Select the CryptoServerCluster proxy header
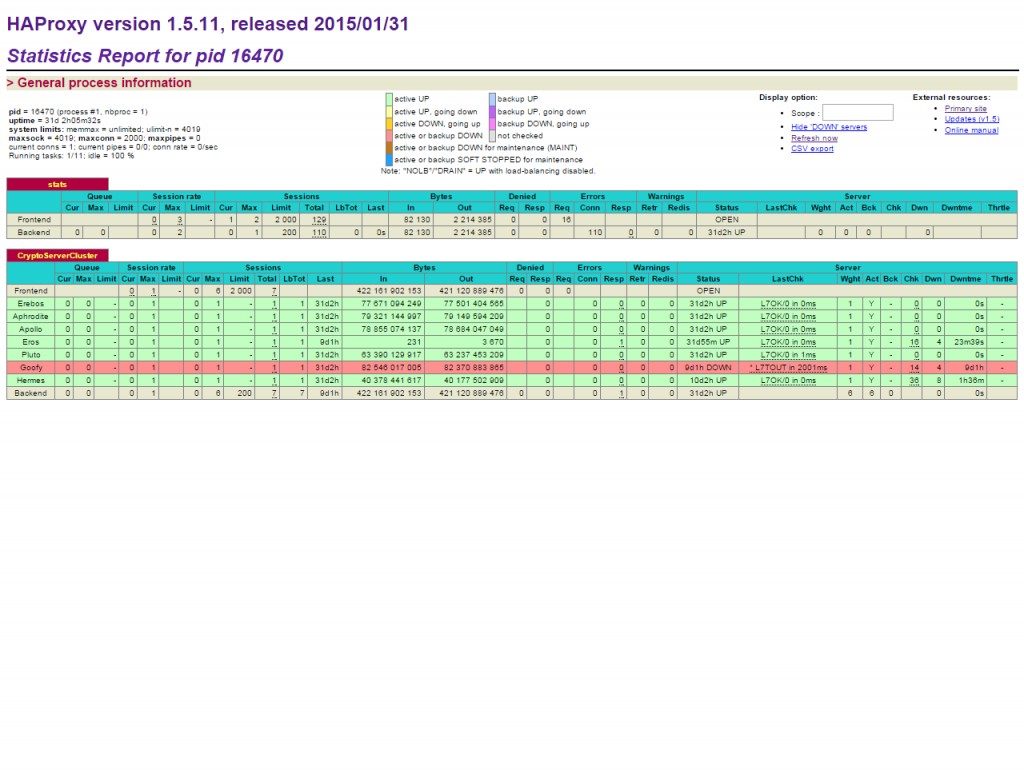 click(x=57, y=255)
